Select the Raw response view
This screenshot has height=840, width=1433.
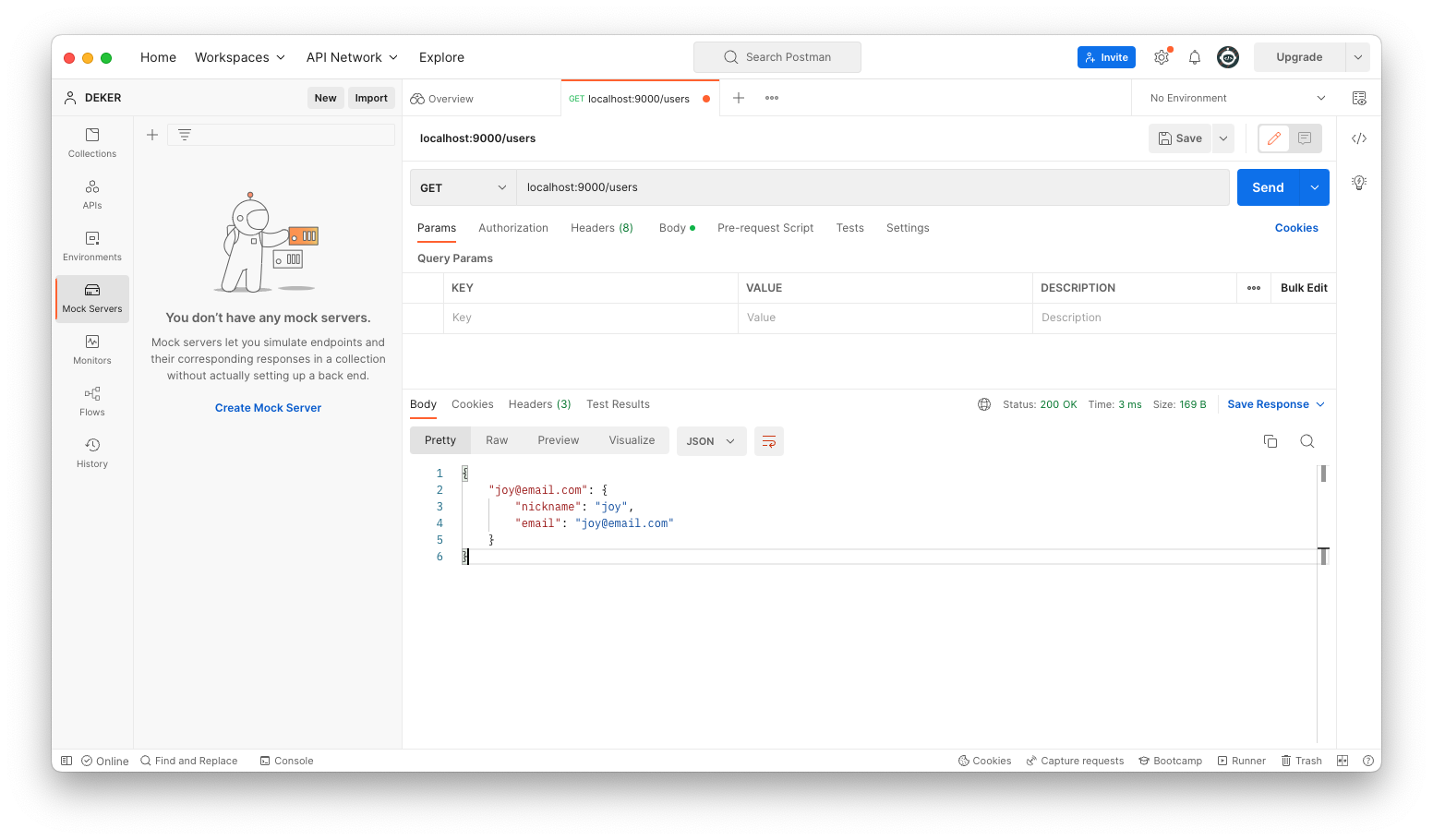coord(497,440)
